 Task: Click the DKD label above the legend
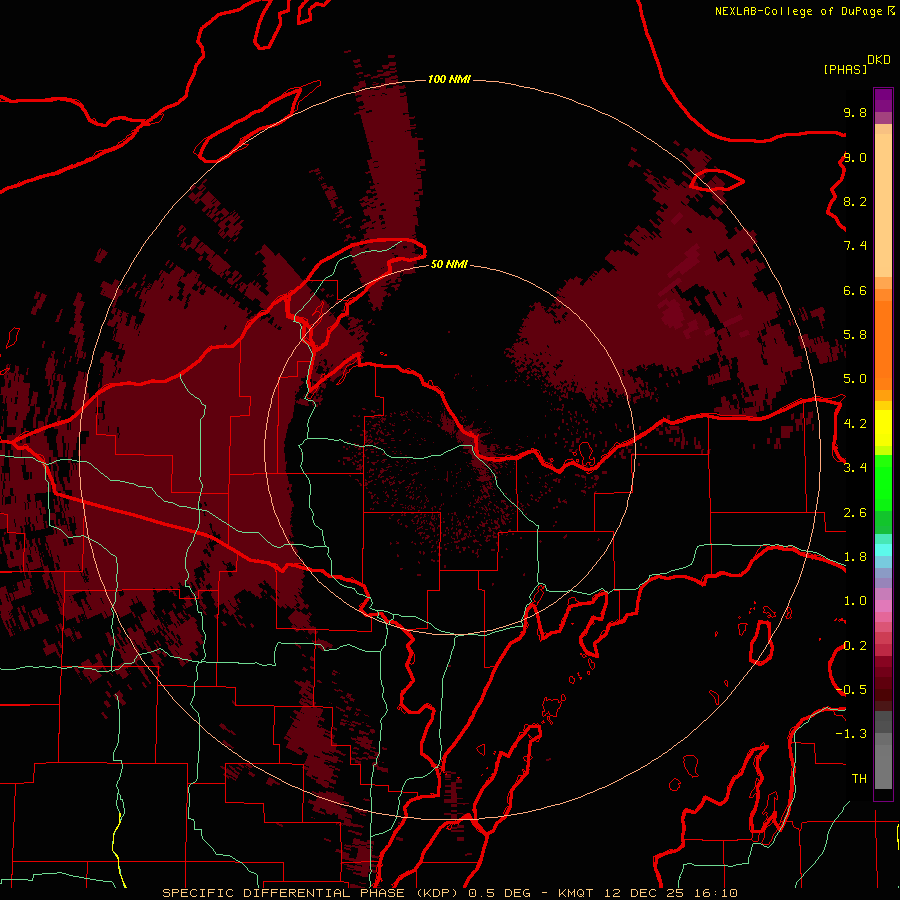[879, 60]
